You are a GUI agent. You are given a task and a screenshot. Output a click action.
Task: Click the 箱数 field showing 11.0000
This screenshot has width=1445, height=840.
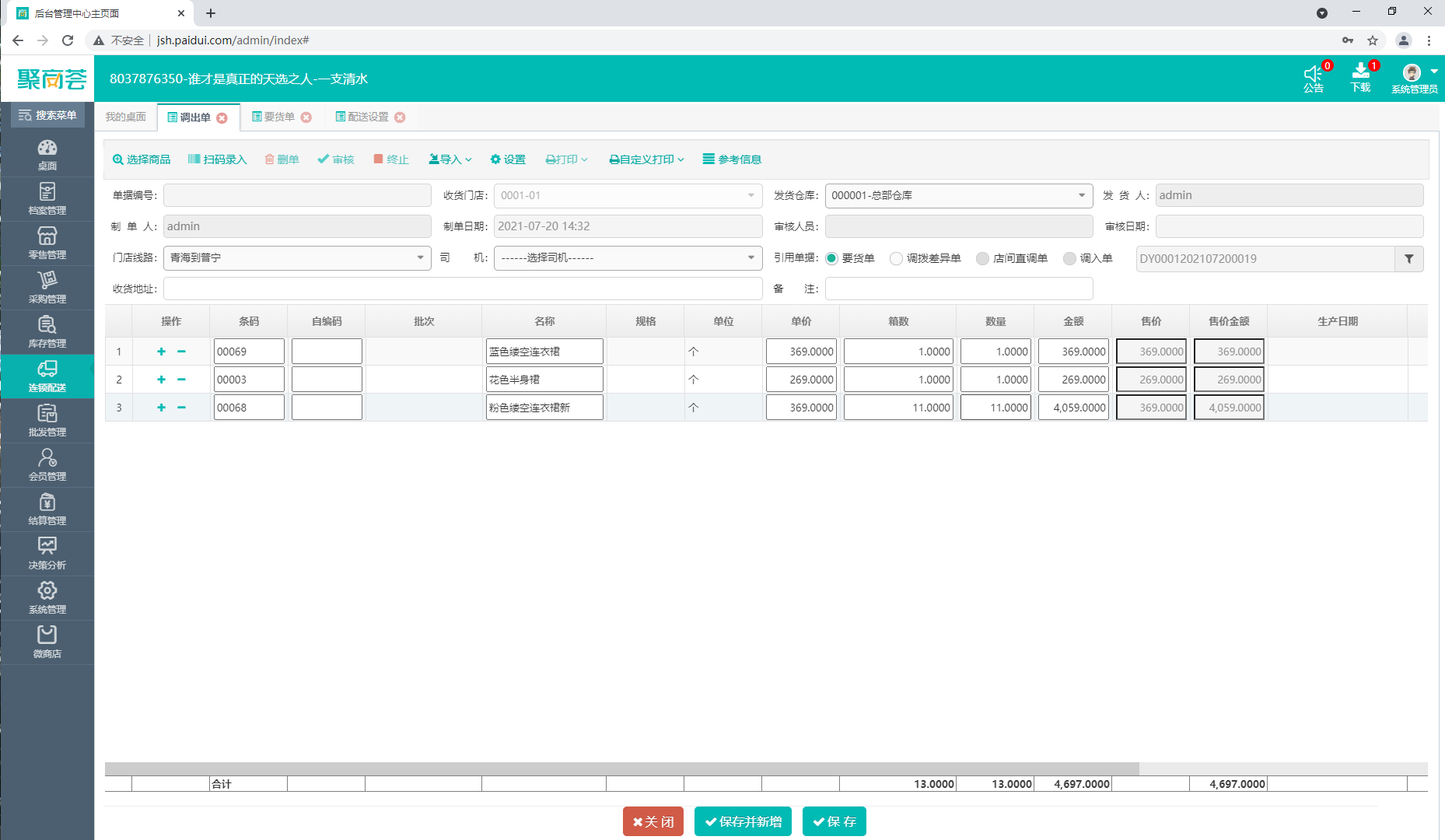pyautogui.click(x=898, y=408)
